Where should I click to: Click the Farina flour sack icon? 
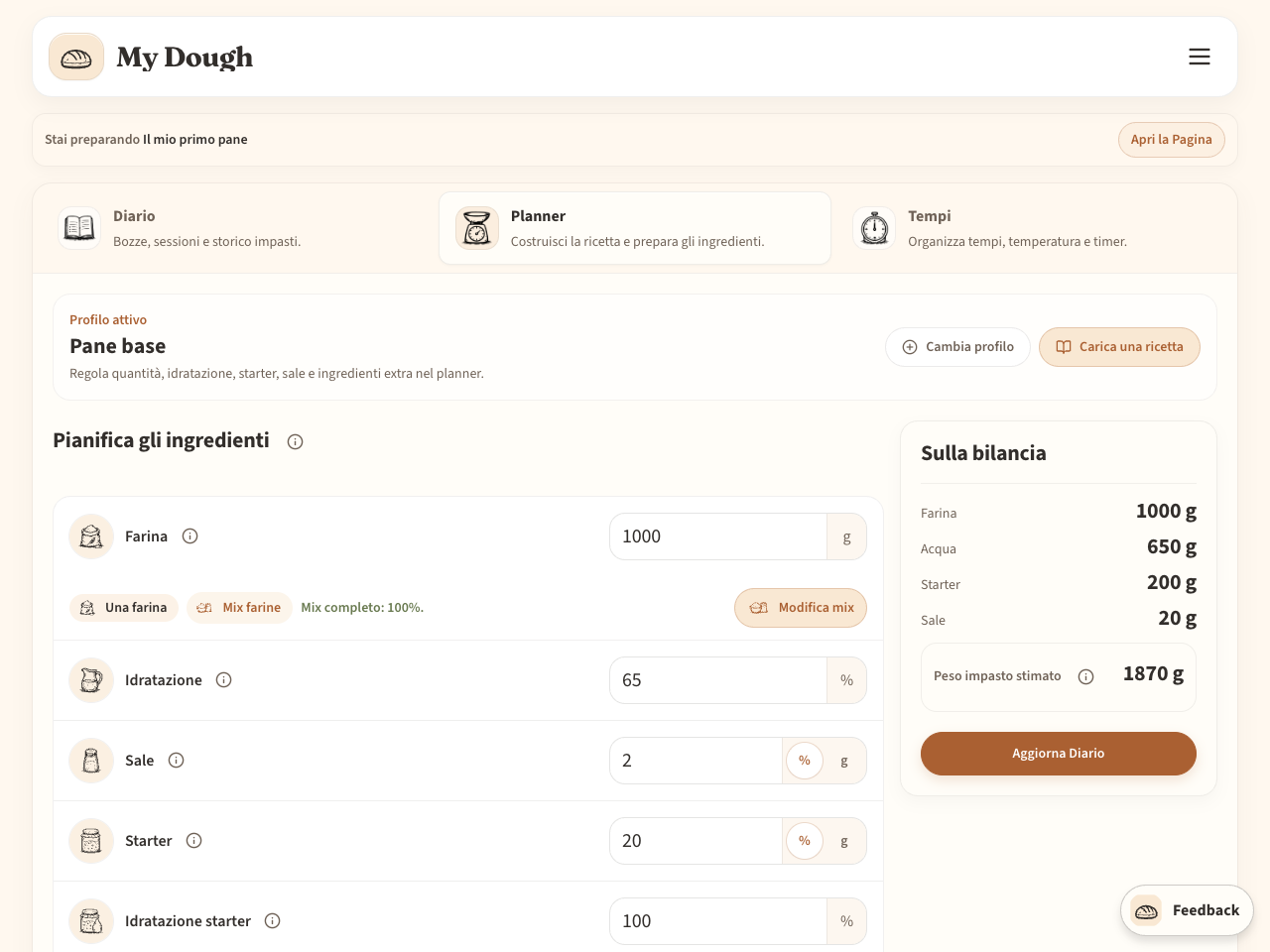point(91,536)
